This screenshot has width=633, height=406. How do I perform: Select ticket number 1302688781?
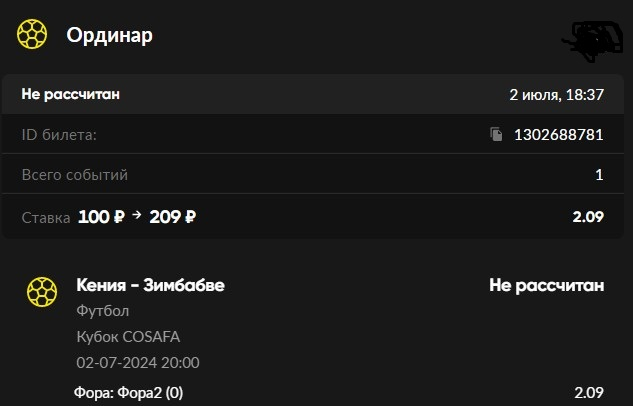[x=559, y=134]
